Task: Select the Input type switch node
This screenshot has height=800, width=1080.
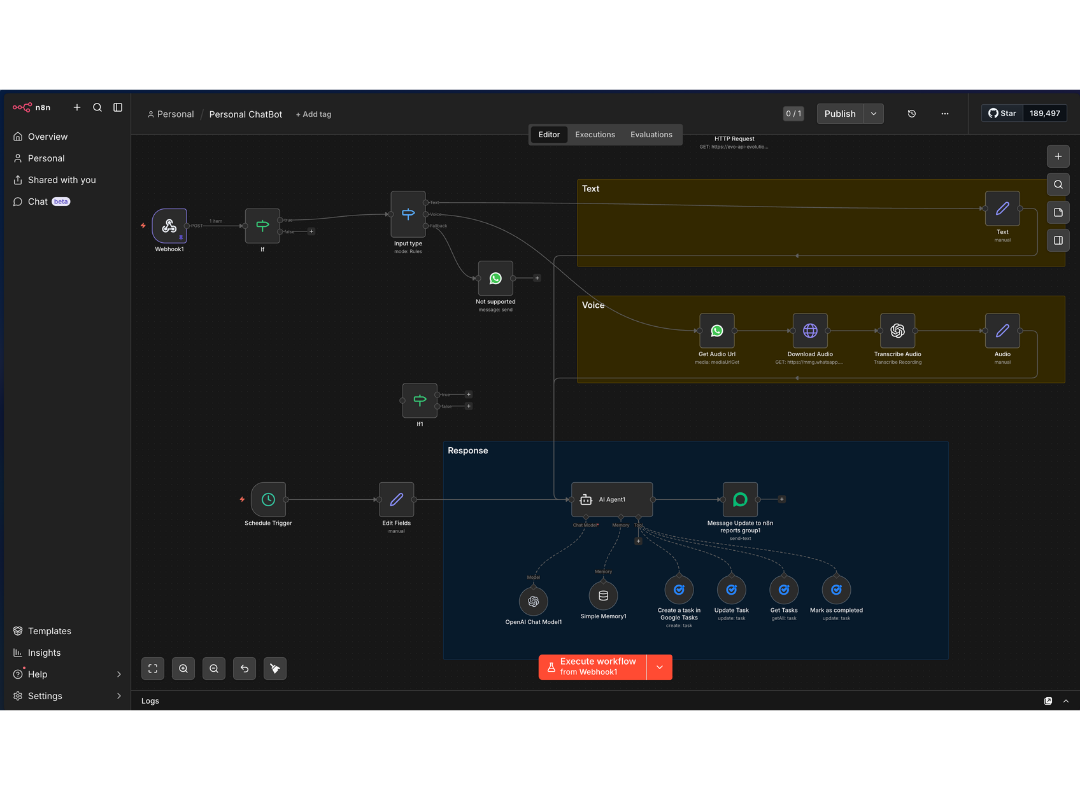Action: click(408, 214)
